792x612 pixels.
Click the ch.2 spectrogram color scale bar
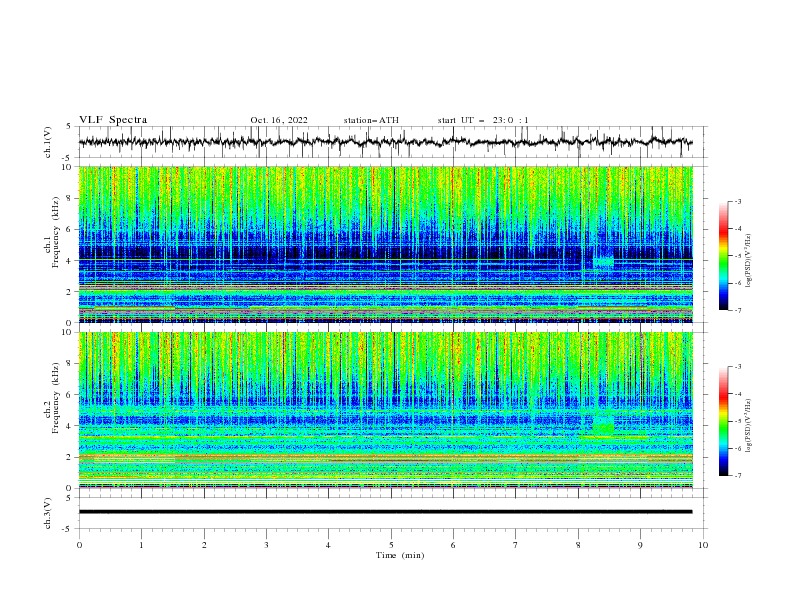coord(723,421)
